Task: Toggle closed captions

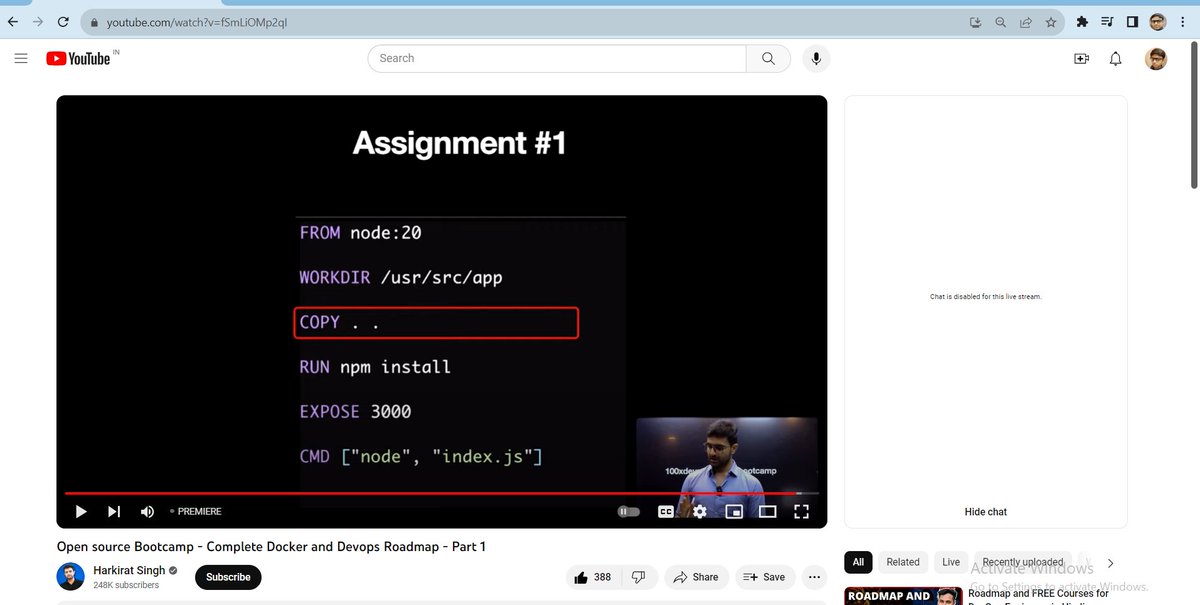Action: [x=666, y=511]
